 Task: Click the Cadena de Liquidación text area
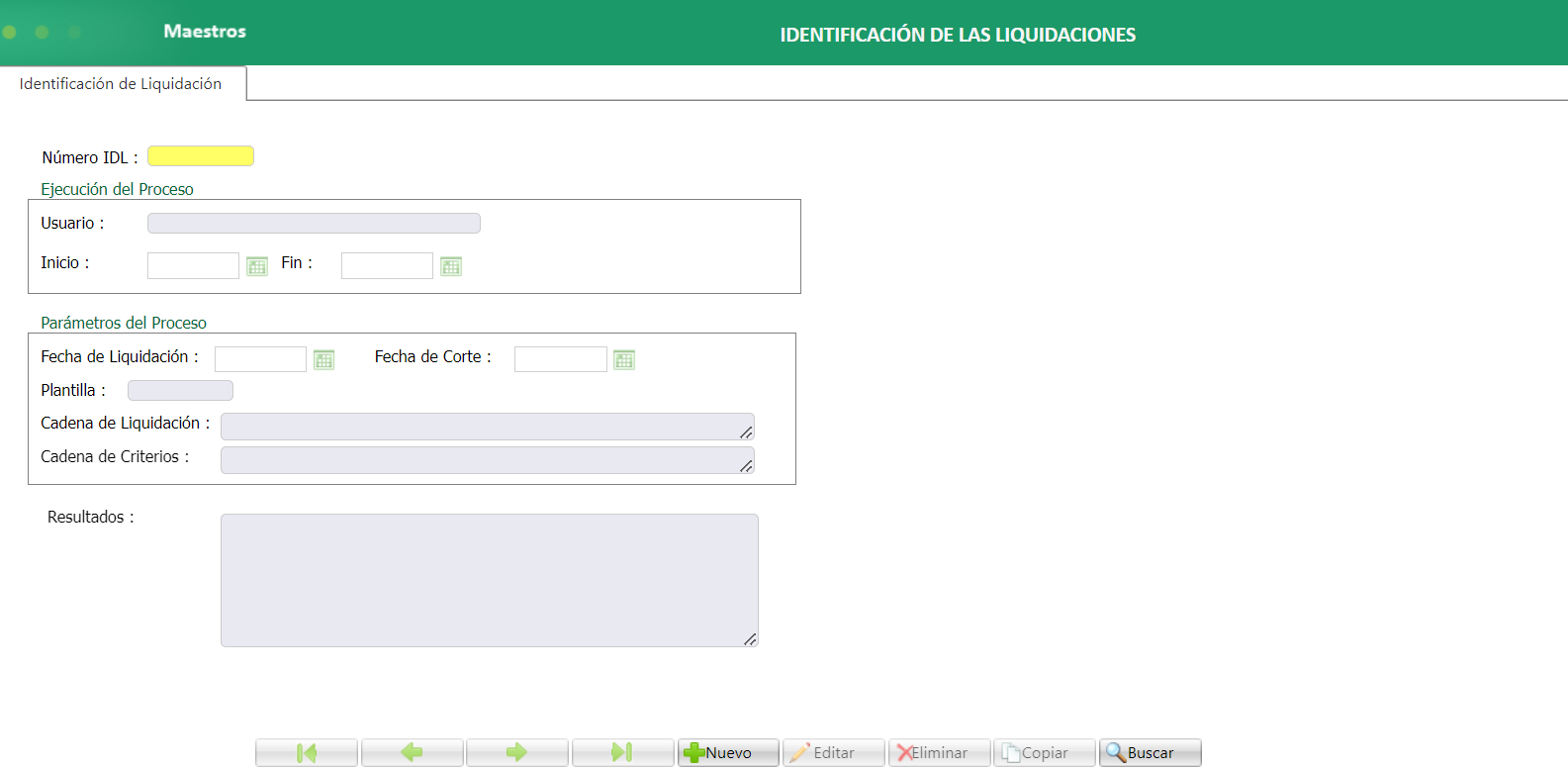click(x=488, y=427)
